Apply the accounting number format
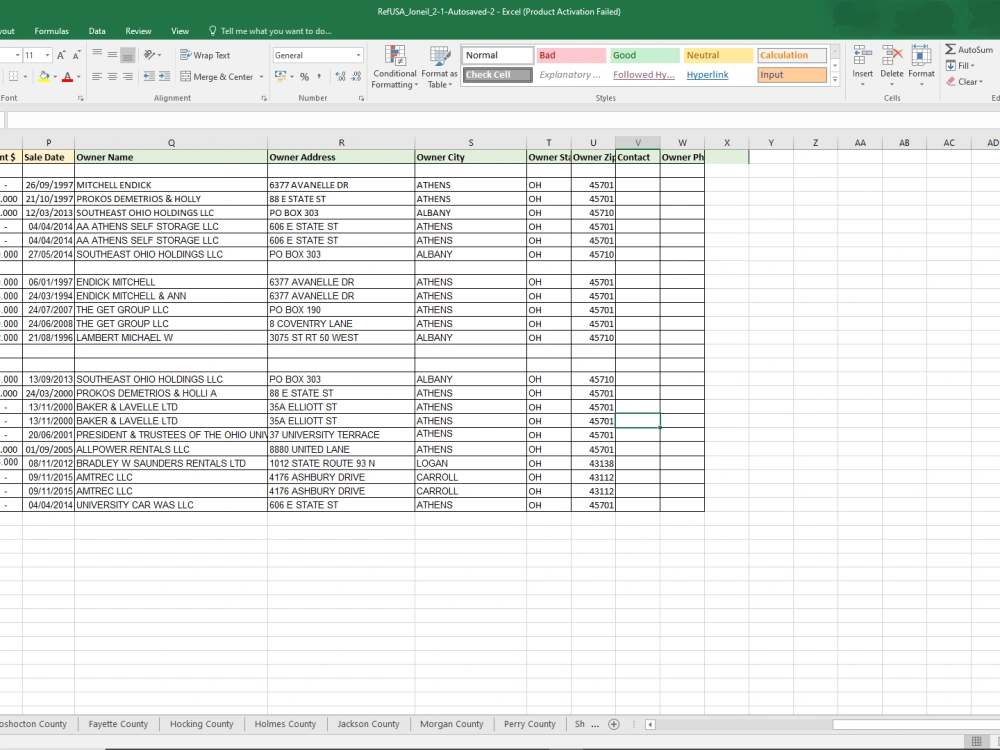Screen dimensions: 1000x750 (x=281, y=77)
